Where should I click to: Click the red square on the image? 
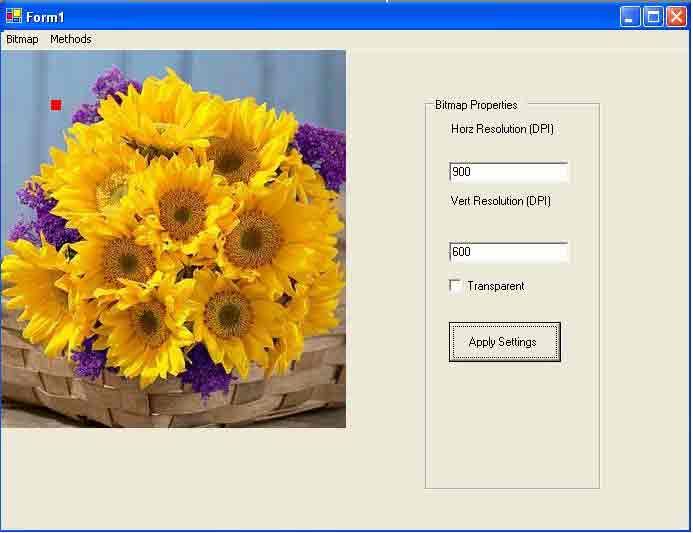click(x=56, y=105)
